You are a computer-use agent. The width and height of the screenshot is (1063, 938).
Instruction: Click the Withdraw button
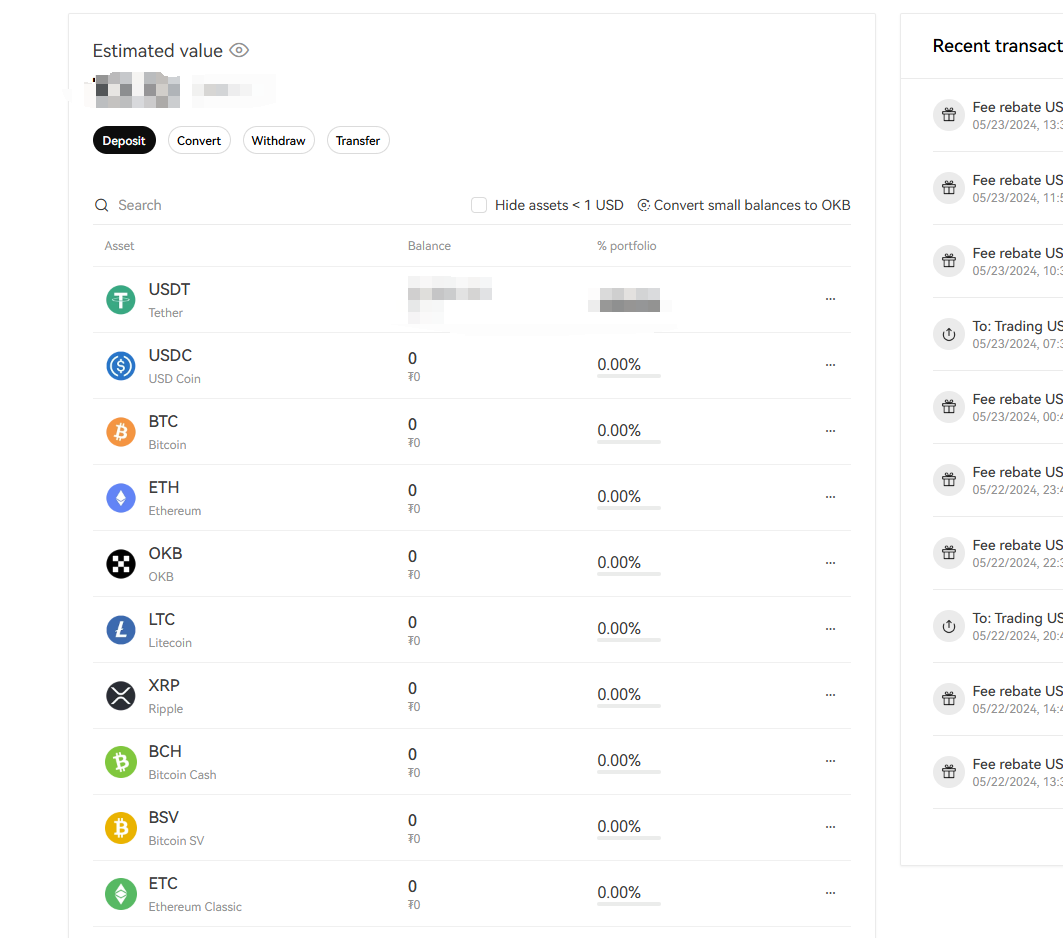278,140
